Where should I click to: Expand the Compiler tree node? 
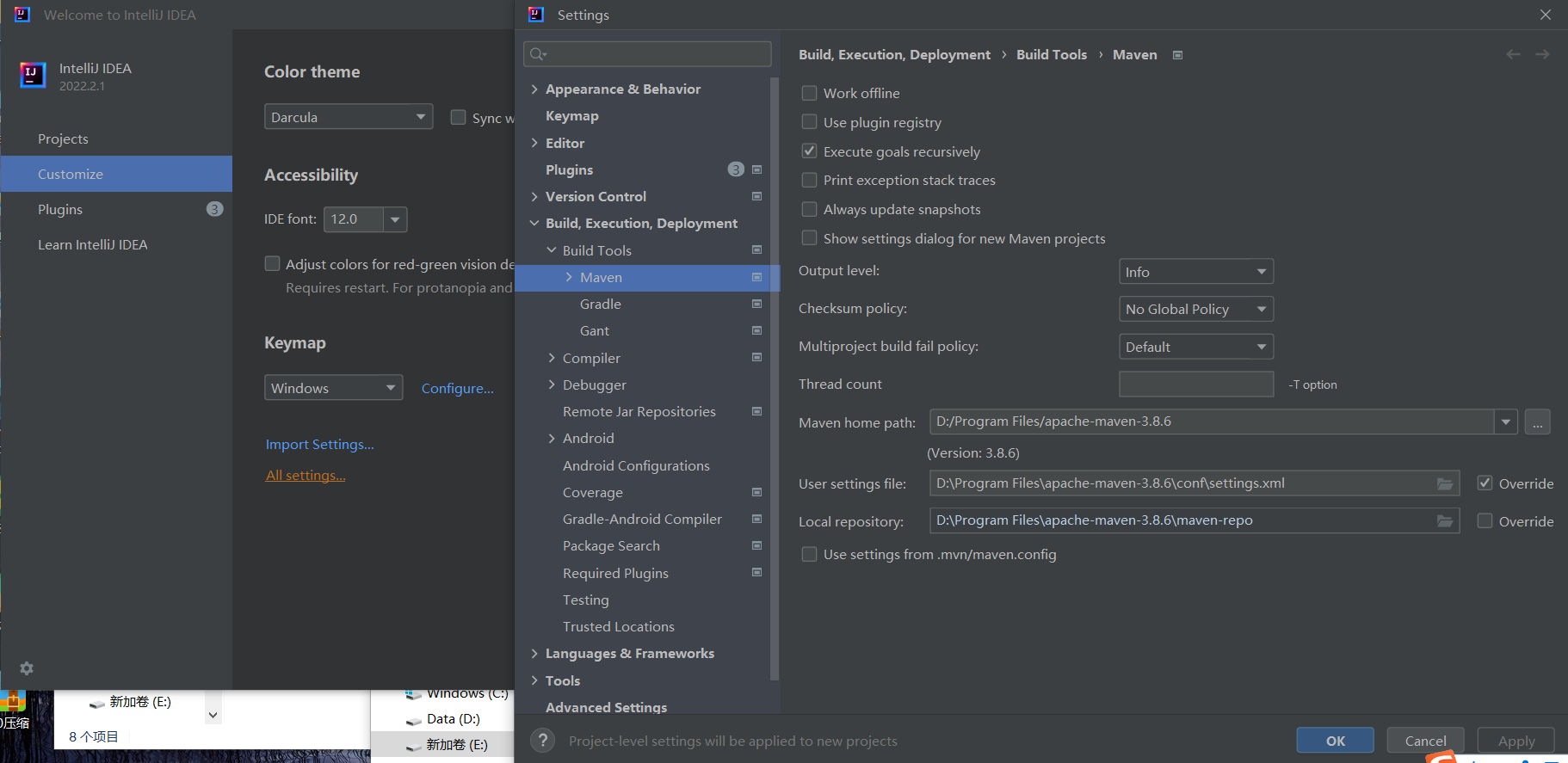(x=552, y=358)
